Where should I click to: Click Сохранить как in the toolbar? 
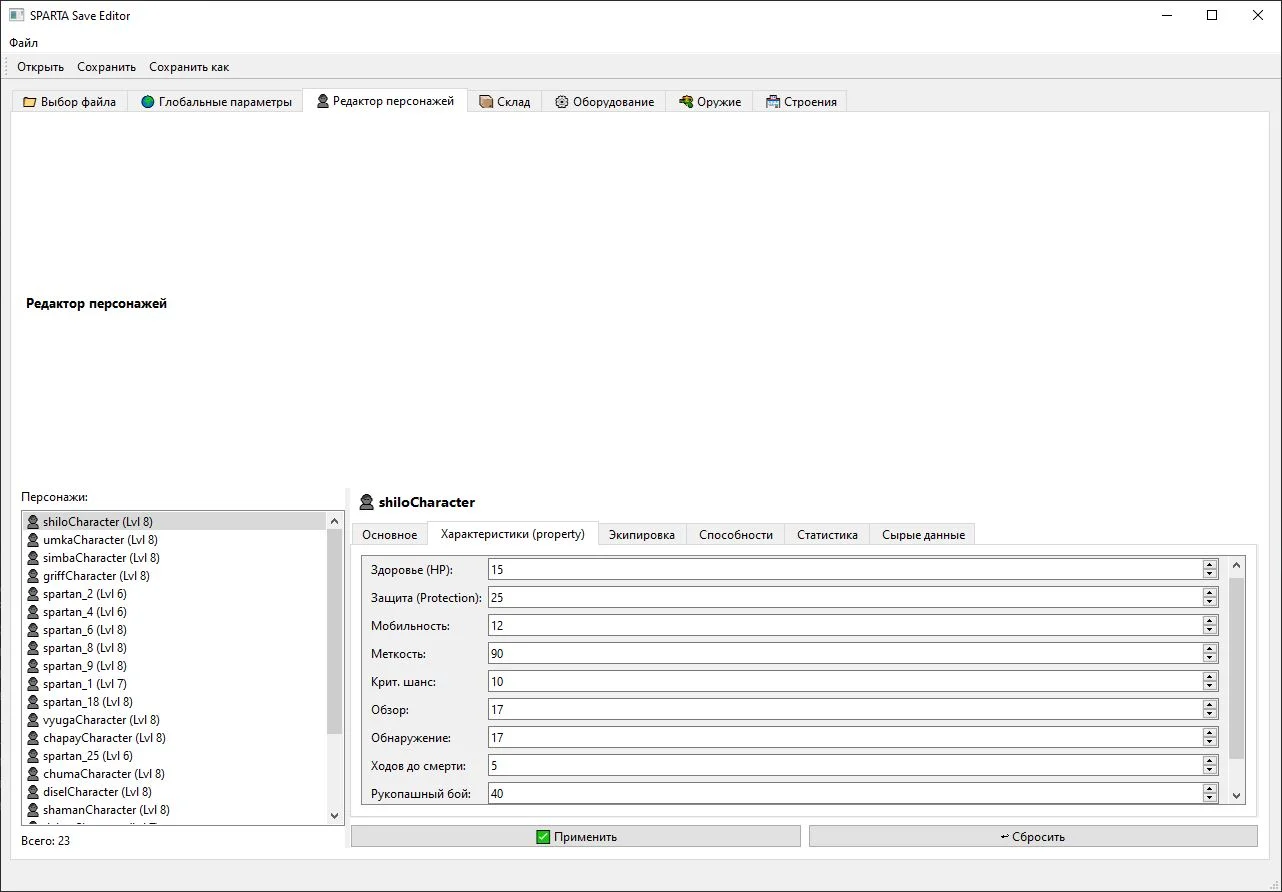click(x=189, y=67)
